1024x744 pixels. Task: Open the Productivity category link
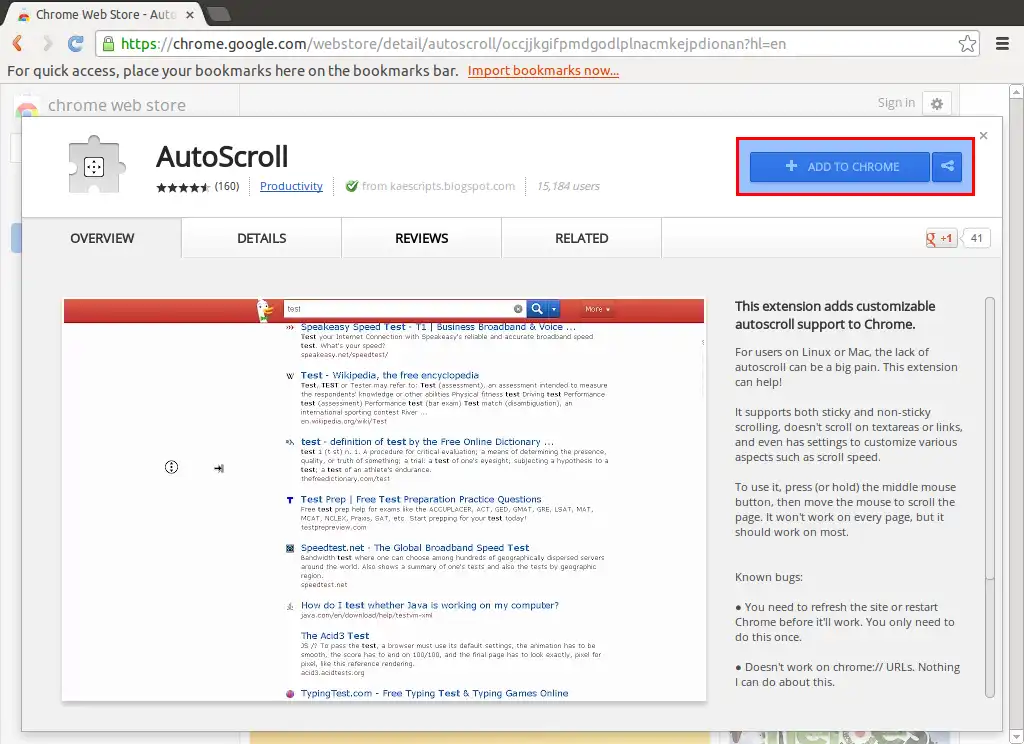291,186
